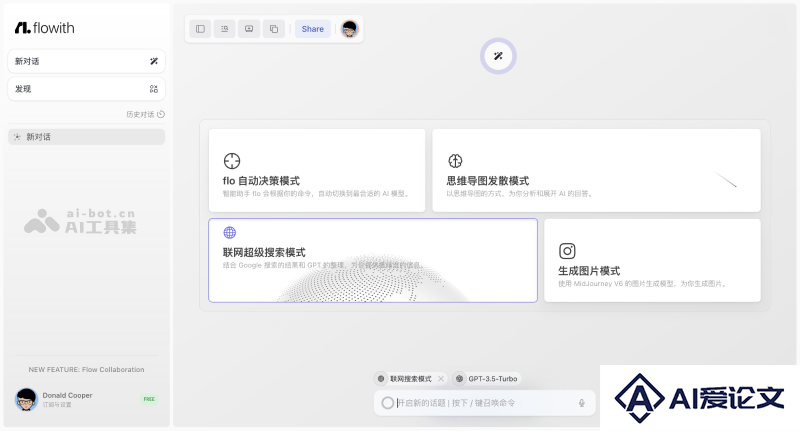Focus the 开启新的话题 input field
800x431 pixels.
click(485, 403)
